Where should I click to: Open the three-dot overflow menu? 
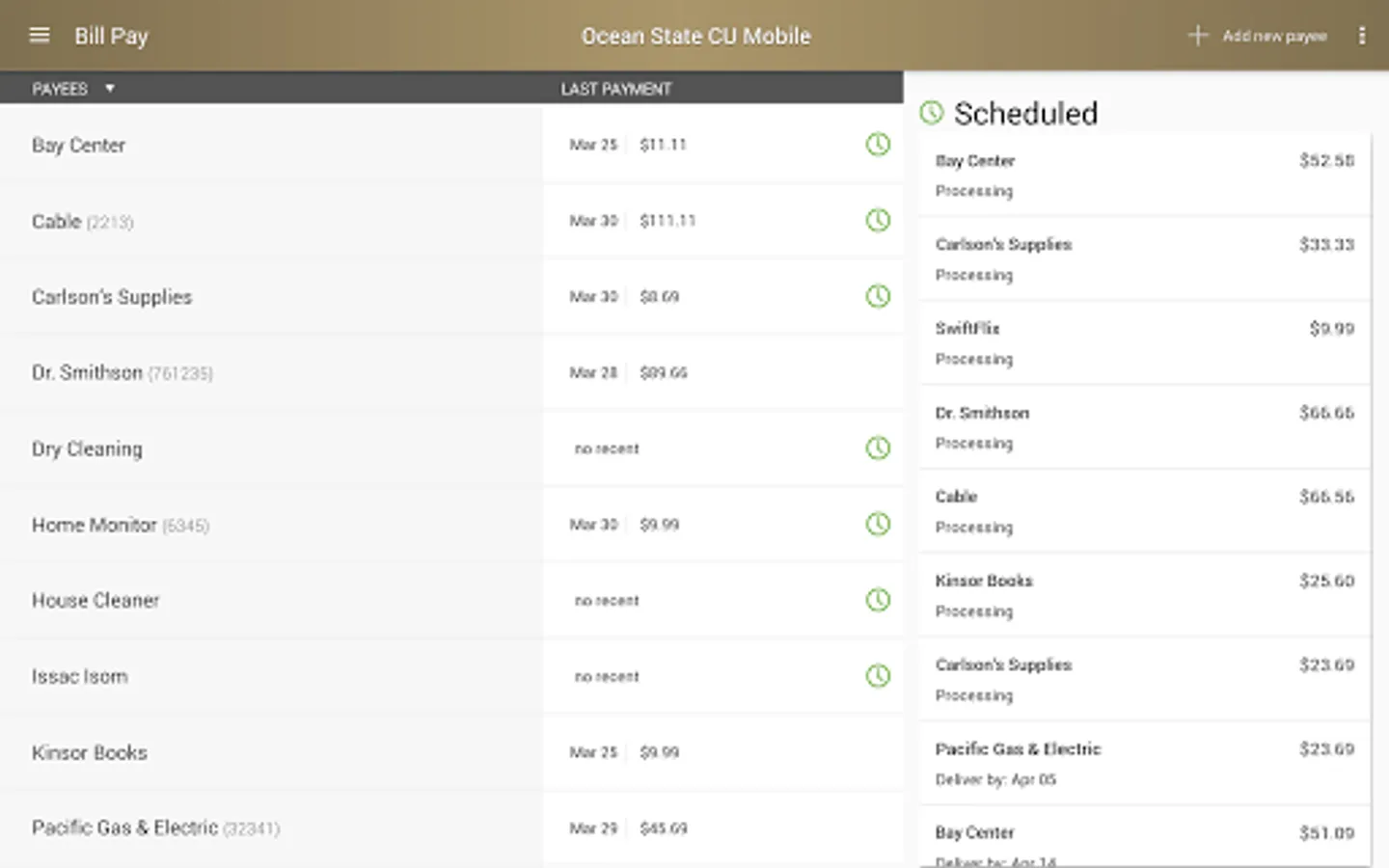coord(1361,36)
